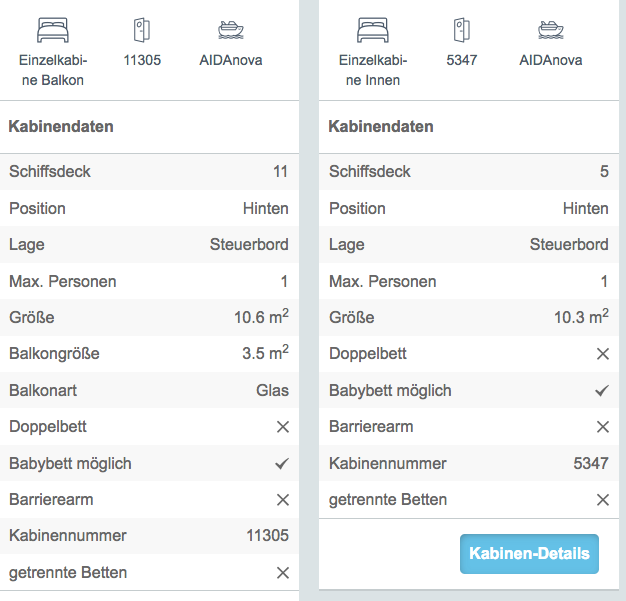Click the Babybett möglich checkmark in cabin 5347
Viewport: 626px width, 601px height.
click(x=602, y=391)
